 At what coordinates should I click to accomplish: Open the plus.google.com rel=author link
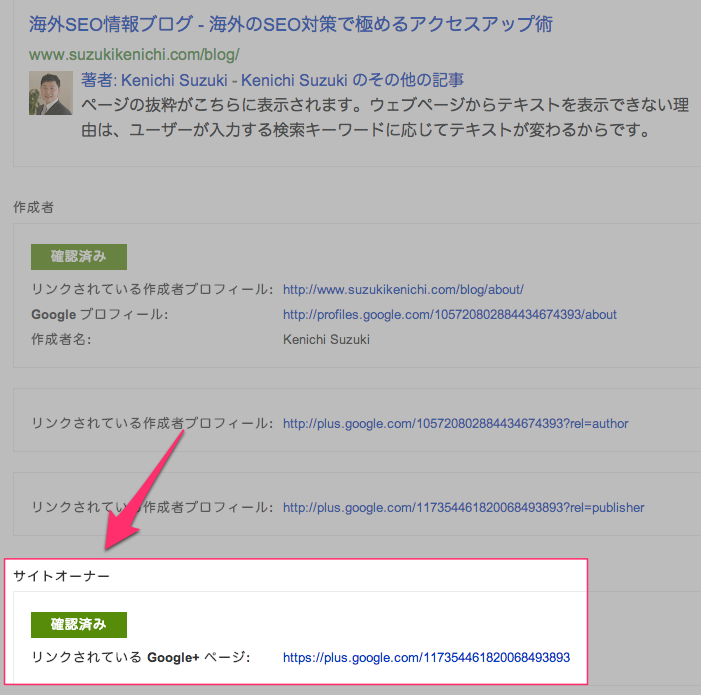pyautogui.click(x=456, y=424)
